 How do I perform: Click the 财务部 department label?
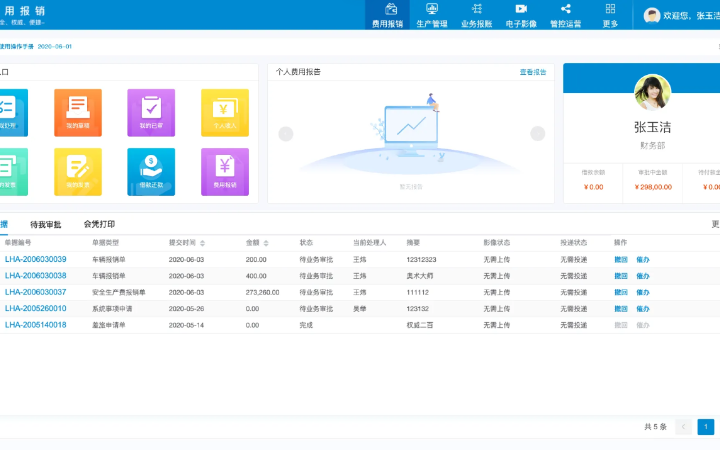(x=652, y=146)
